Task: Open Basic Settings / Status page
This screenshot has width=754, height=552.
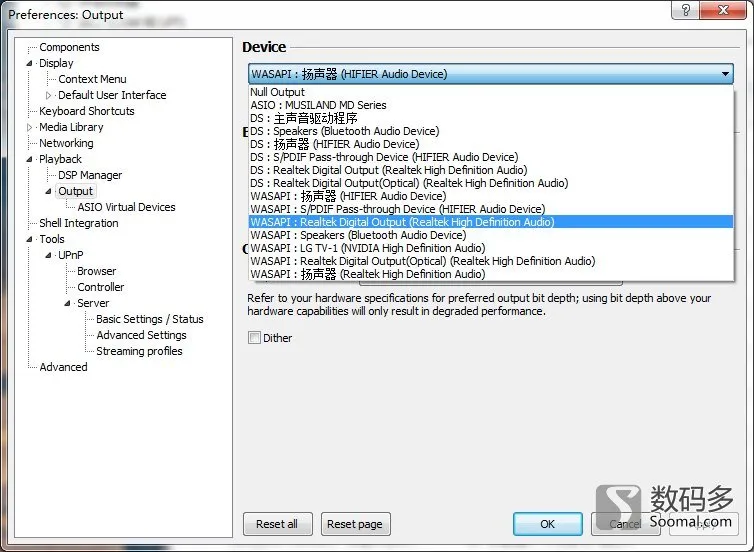Action: [x=150, y=319]
